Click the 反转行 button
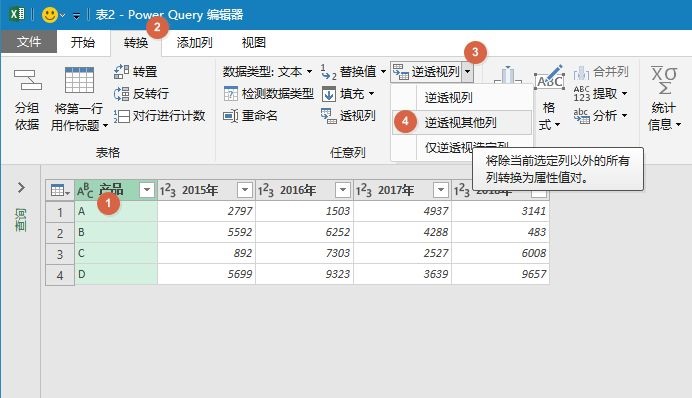The height and width of the screenshot is (398, 692). click(x=141, y=94)
